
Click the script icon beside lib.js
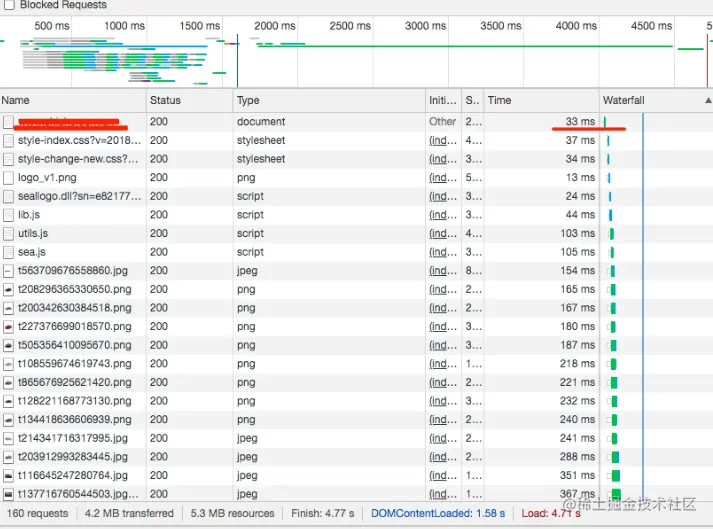8,215
